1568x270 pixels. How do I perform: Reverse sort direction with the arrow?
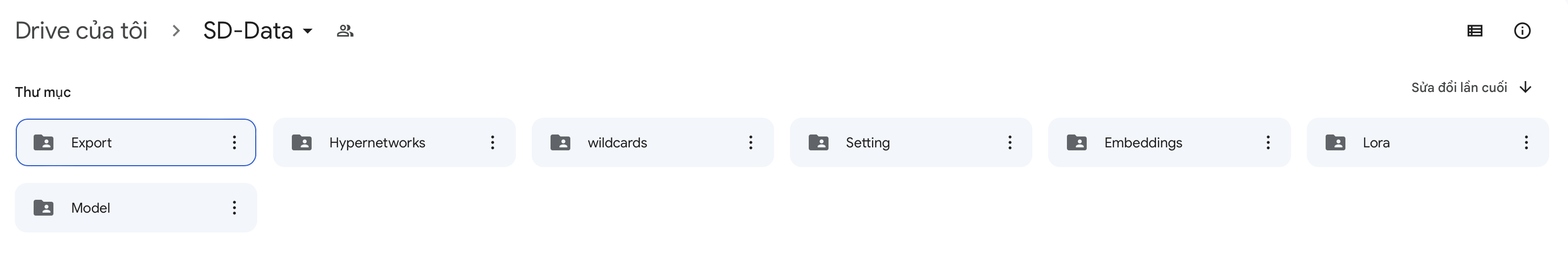(1525, 88)
